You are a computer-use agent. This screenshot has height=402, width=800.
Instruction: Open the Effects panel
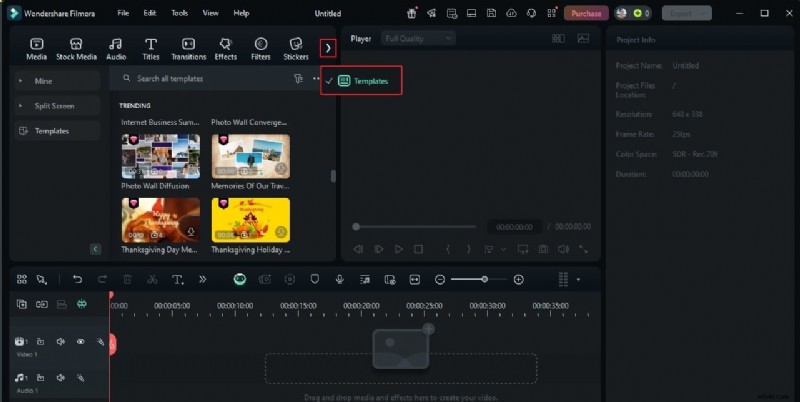click(225, 49)
